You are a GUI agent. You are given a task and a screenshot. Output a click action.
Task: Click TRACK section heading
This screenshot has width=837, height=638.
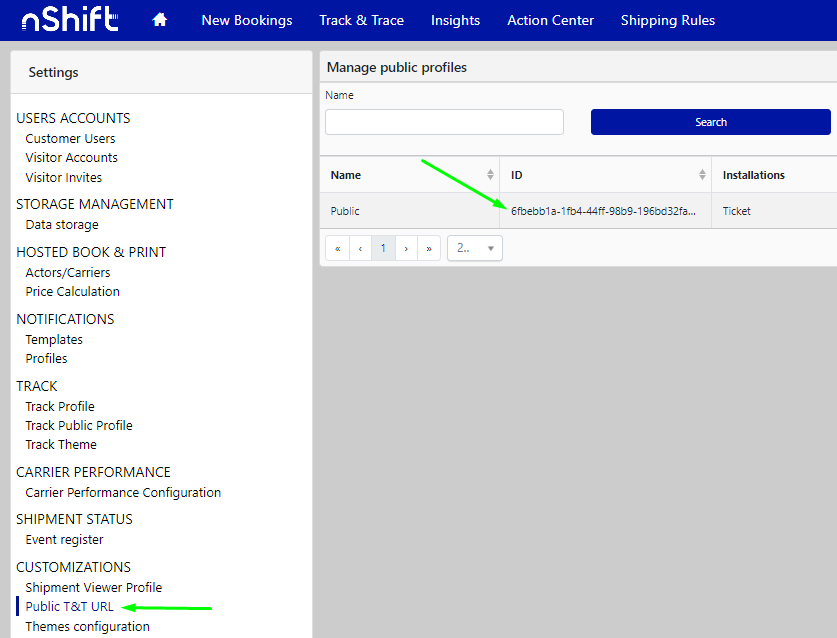coord(37,386)
